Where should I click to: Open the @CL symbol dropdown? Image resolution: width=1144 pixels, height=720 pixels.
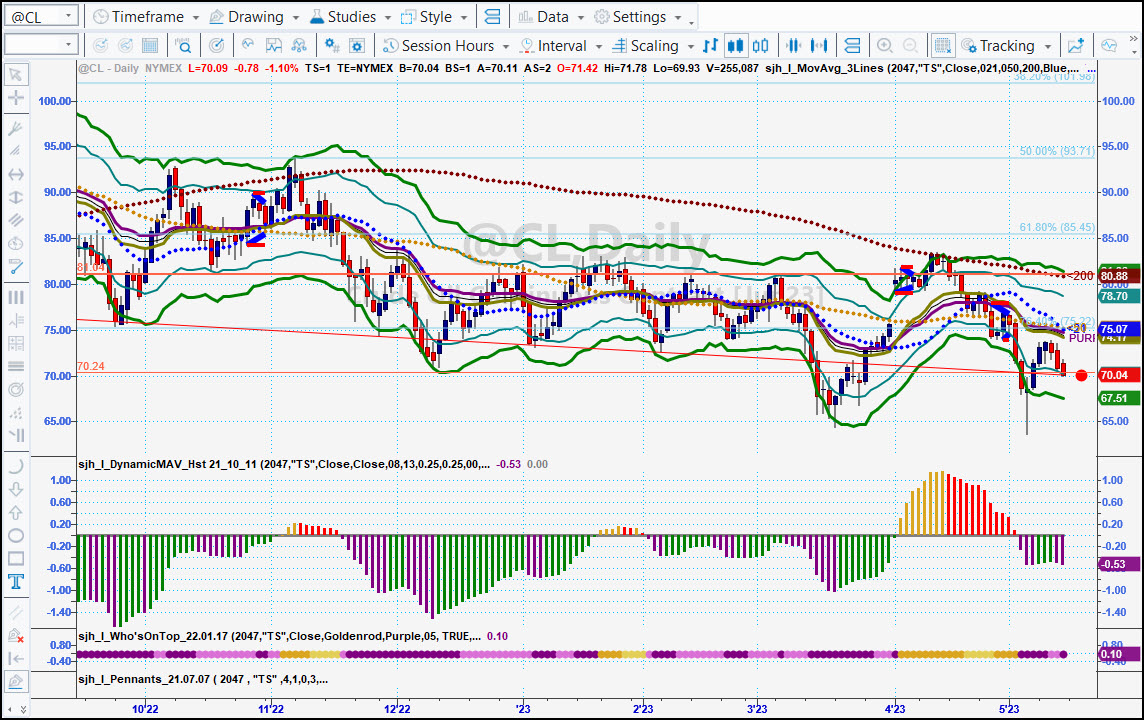[69, 16]
